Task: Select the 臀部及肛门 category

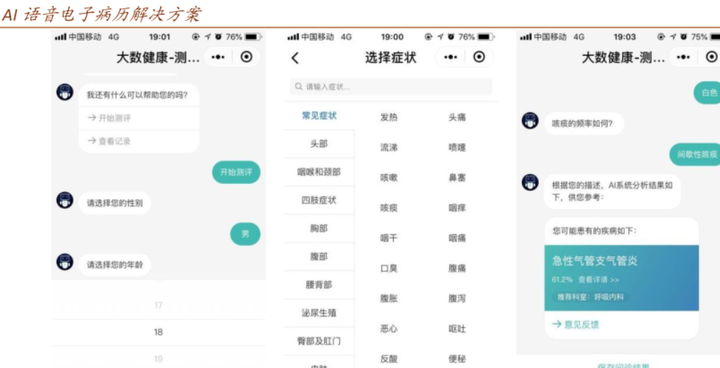Action: click(319, 341)
